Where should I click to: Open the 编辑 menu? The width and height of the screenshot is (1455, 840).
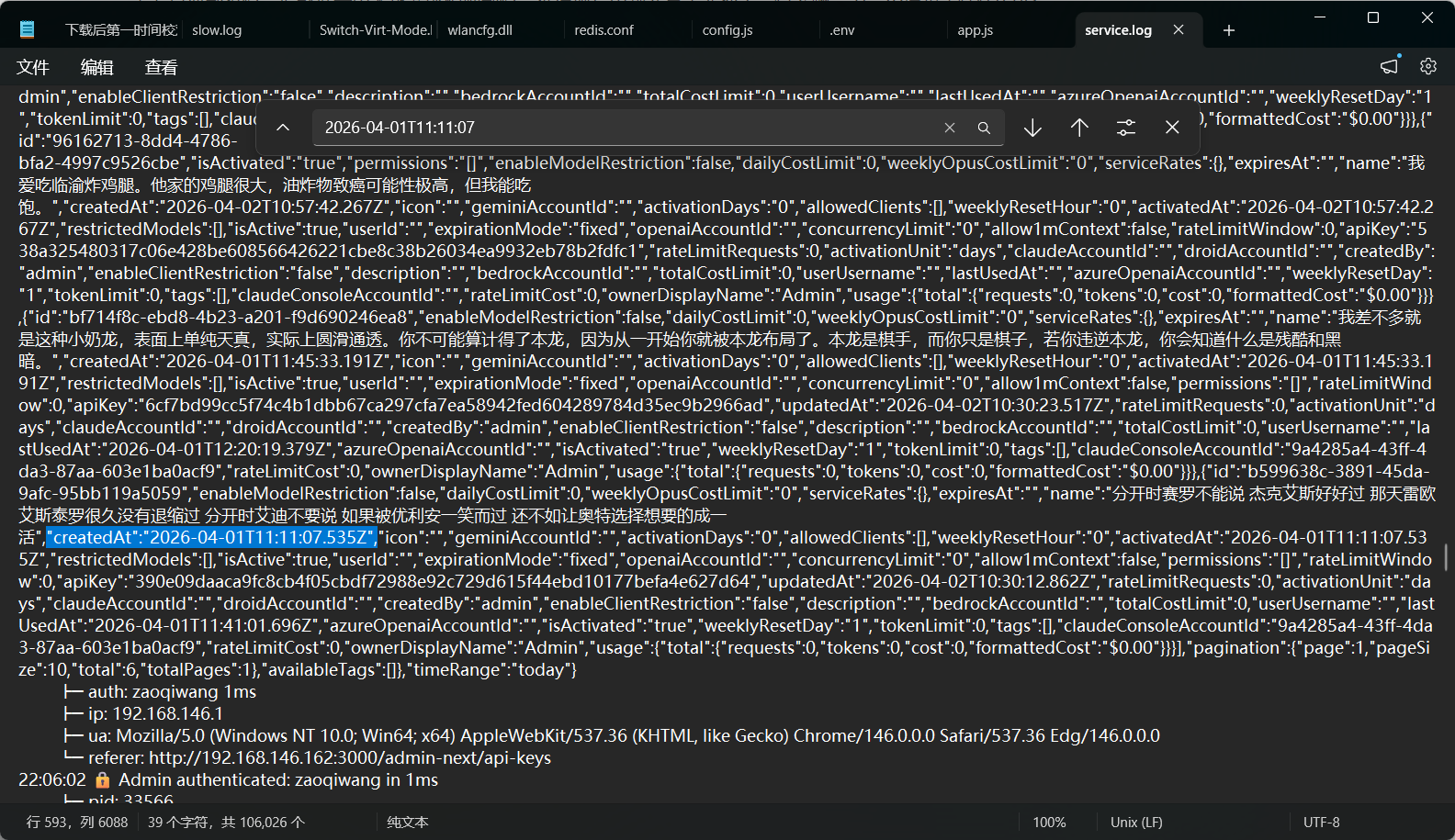pyautogui.click(x=97, y=67)
